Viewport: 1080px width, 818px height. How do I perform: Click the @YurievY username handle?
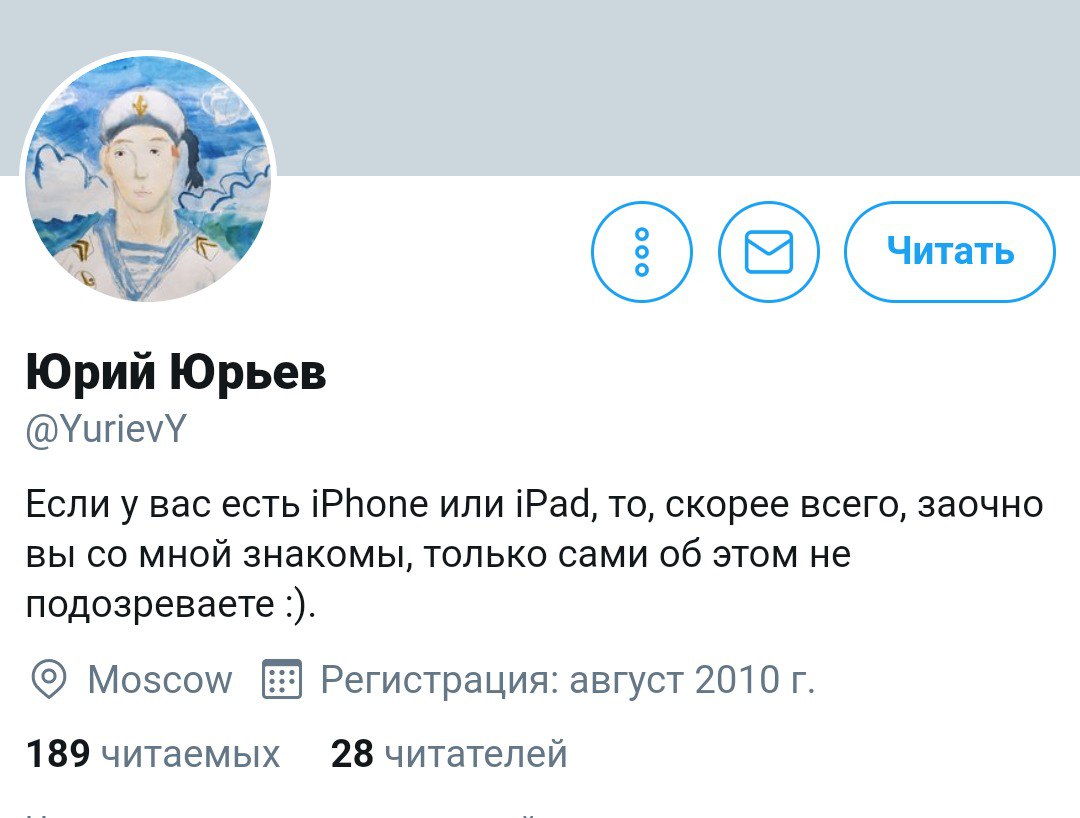pos(106,430)
